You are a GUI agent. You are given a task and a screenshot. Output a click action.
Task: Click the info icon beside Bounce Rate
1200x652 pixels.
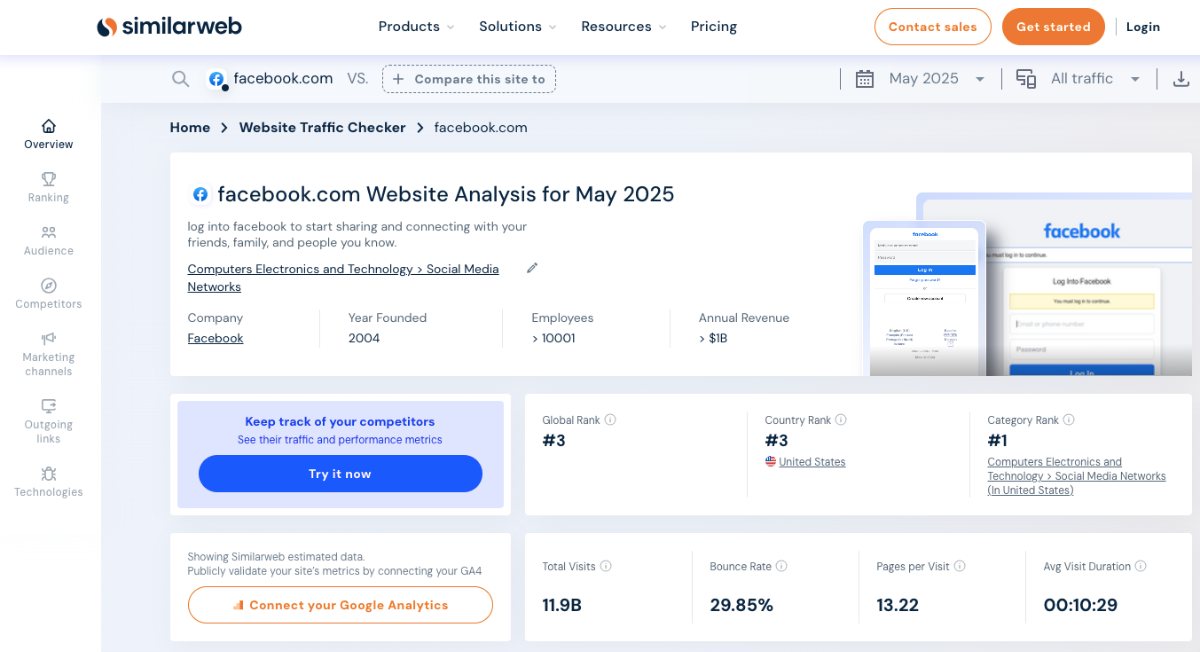[782, 566]
